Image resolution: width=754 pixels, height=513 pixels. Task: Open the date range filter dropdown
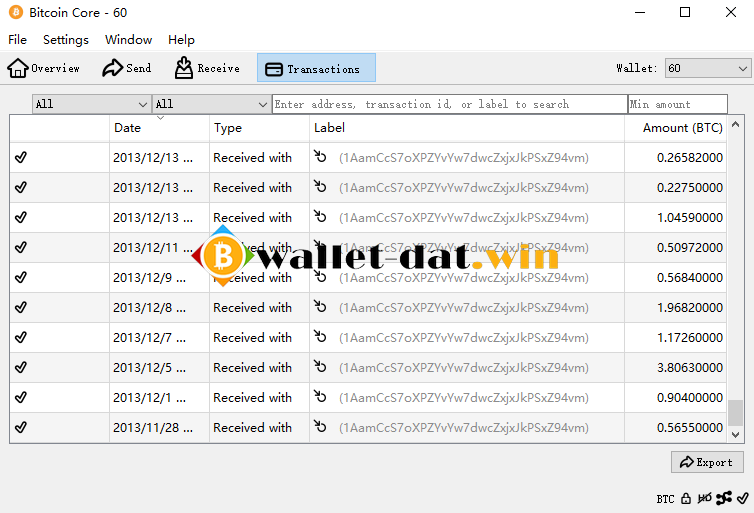91,104
